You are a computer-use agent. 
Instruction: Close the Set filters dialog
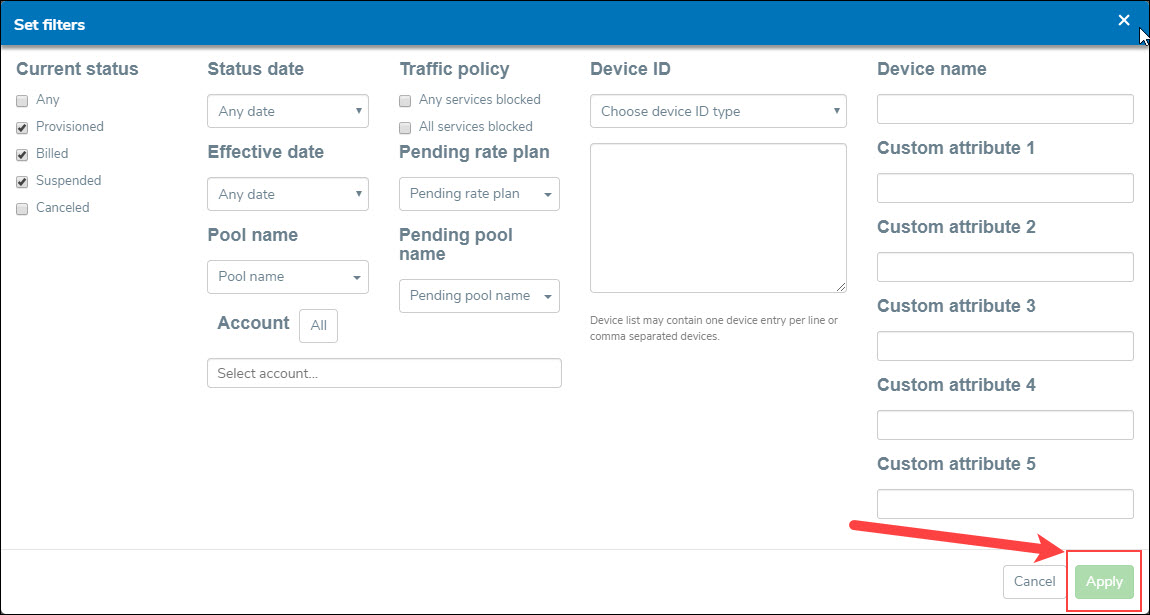pos(1124,21)
